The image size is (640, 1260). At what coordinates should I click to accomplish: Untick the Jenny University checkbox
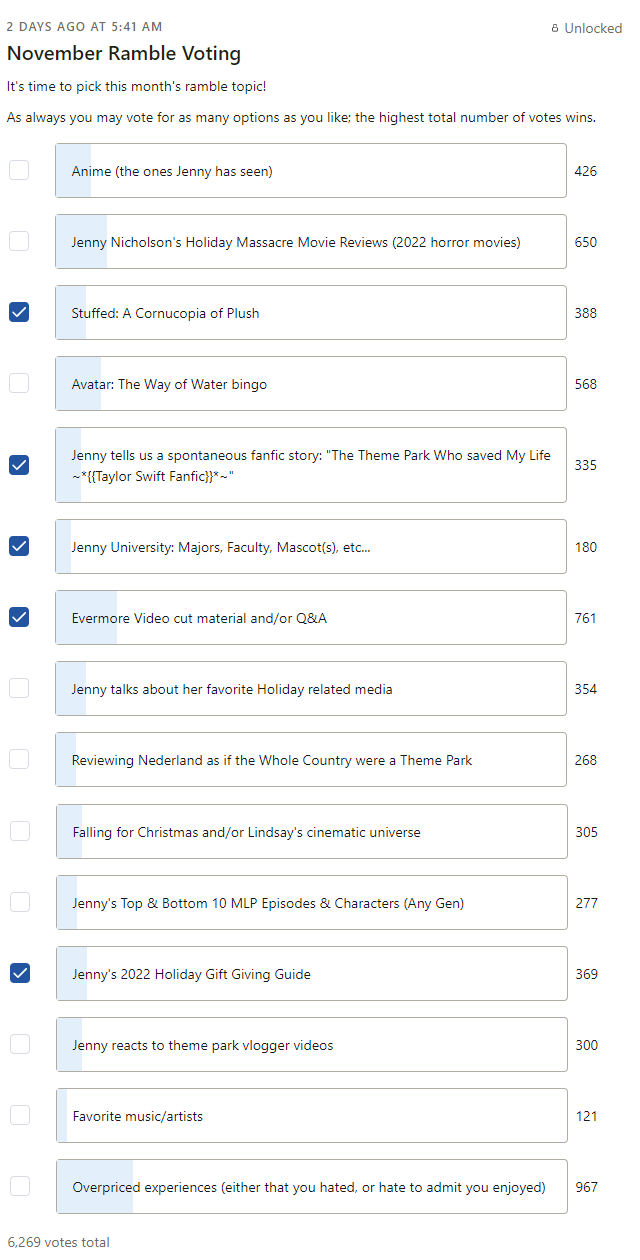click(x=19, y=546)
